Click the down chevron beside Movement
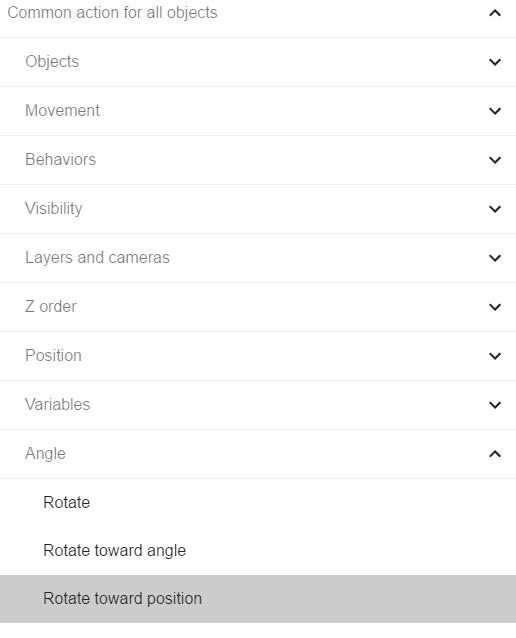 click(x=495, y=111)
